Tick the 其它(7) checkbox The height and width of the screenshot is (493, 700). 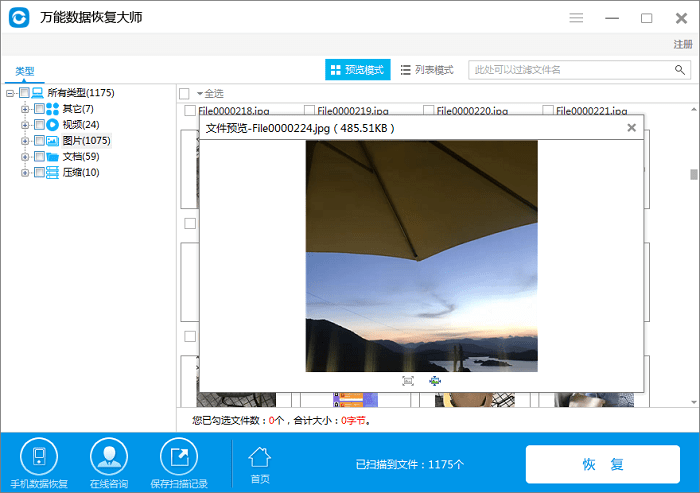pyautogui.click(x=39, y=109)
